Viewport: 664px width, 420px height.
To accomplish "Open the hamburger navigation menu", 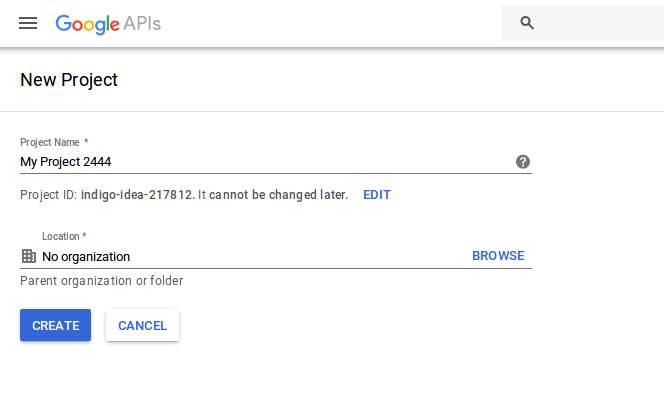I will [x=28, y=23].
